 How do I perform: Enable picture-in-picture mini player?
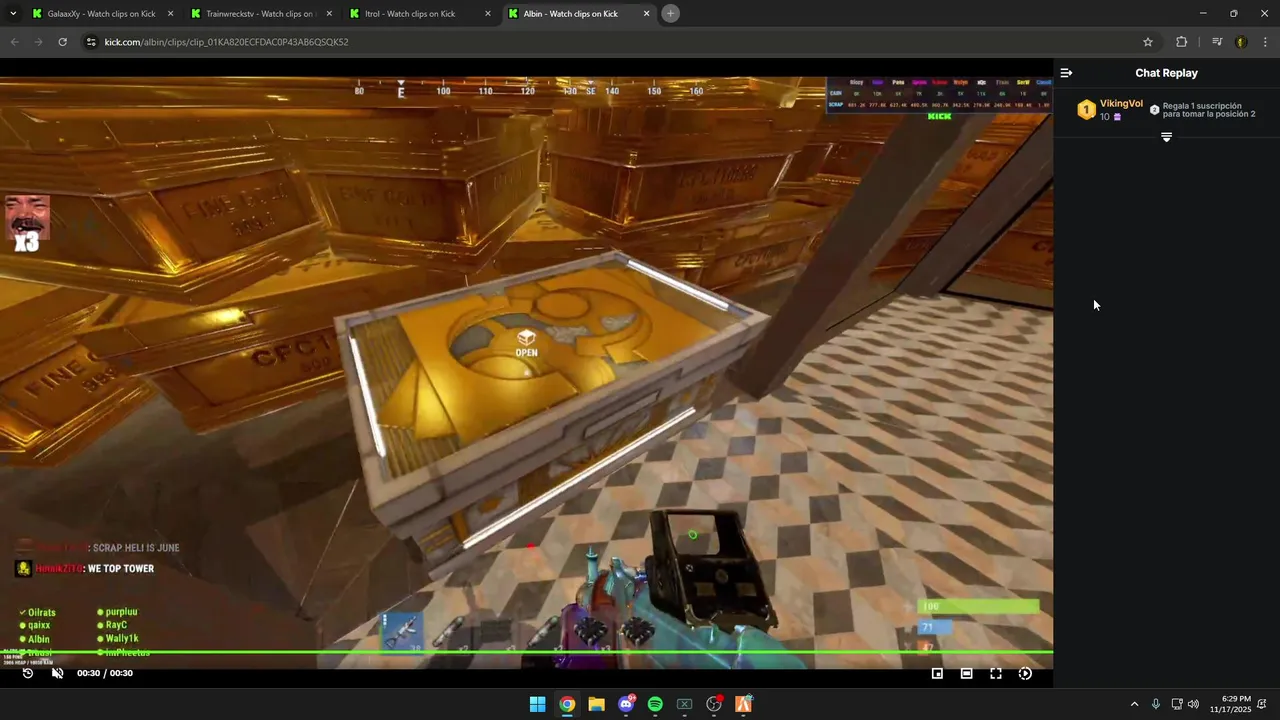(x=937, y=673)
